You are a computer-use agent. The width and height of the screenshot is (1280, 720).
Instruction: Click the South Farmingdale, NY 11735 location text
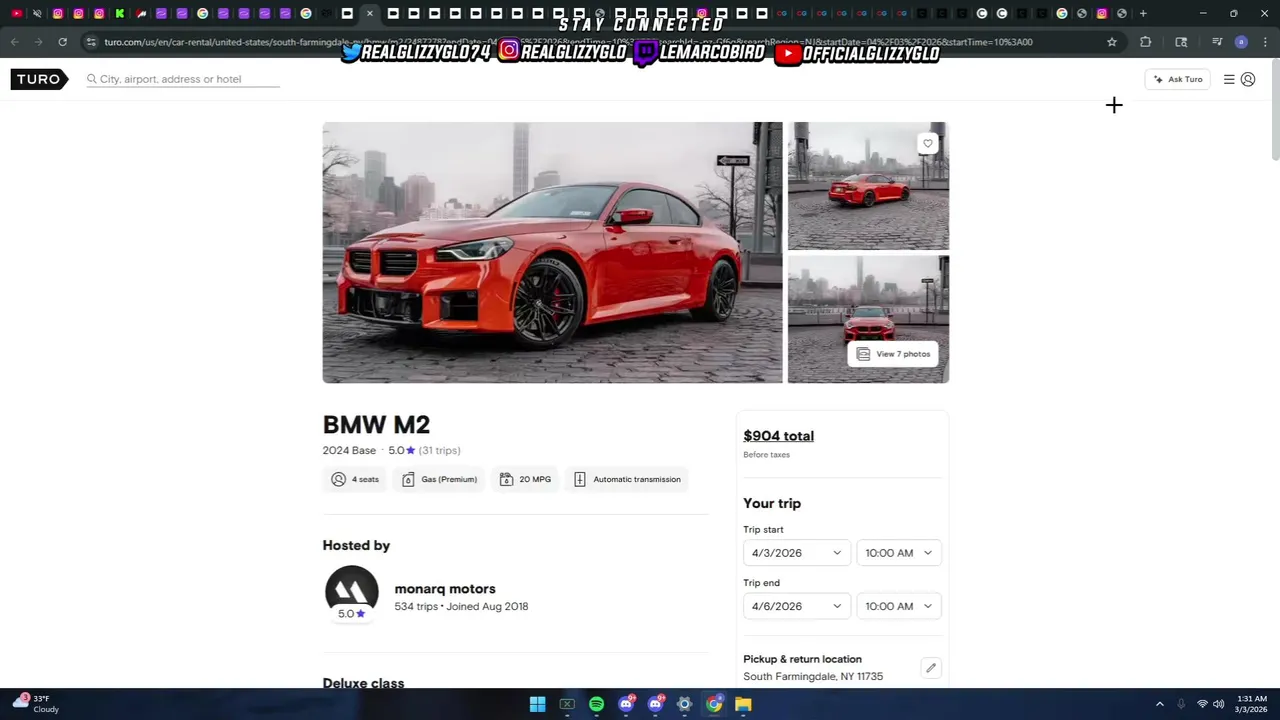point(813,677)
